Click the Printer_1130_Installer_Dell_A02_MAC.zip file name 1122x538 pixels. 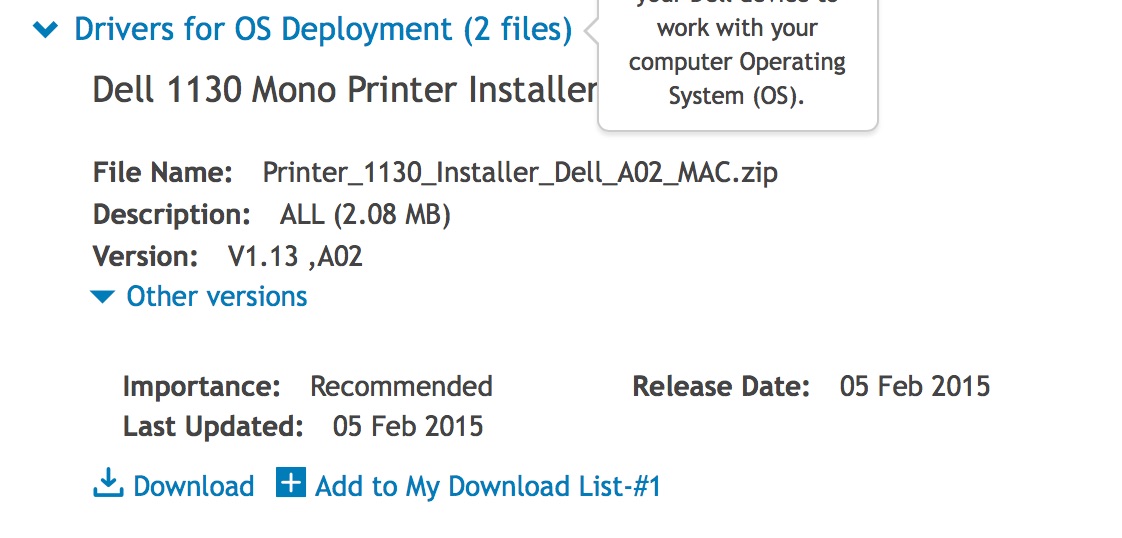pyautogui.click(x=520, y=172)
